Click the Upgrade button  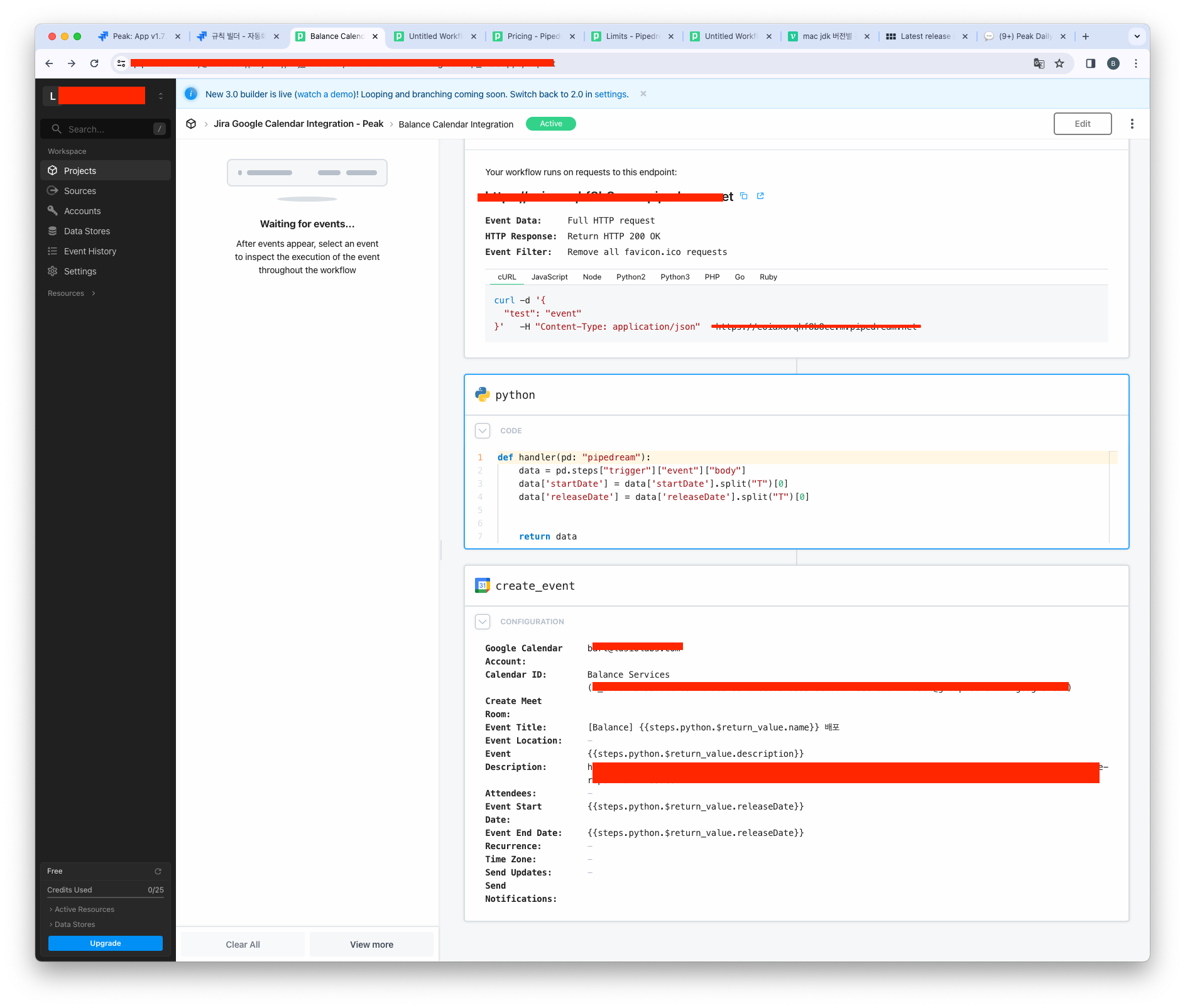pos(106,943)
